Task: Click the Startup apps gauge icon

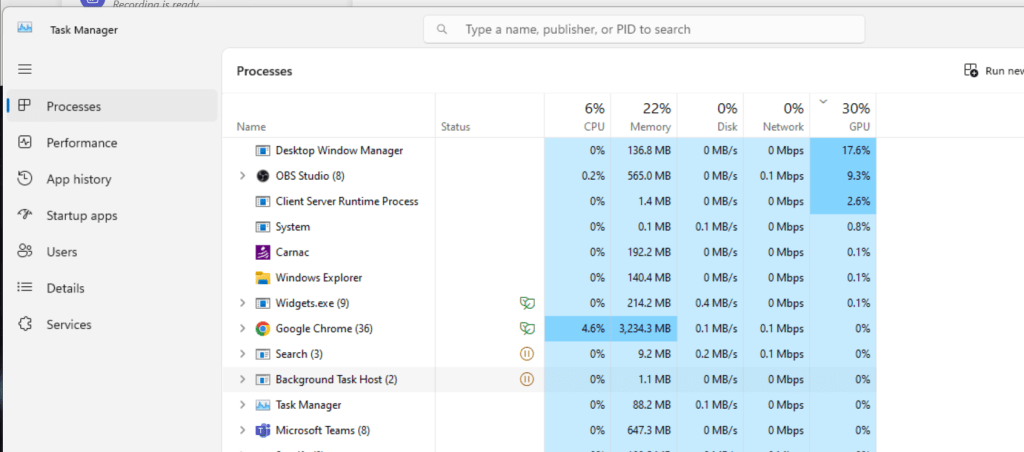Action: (25, 215)
